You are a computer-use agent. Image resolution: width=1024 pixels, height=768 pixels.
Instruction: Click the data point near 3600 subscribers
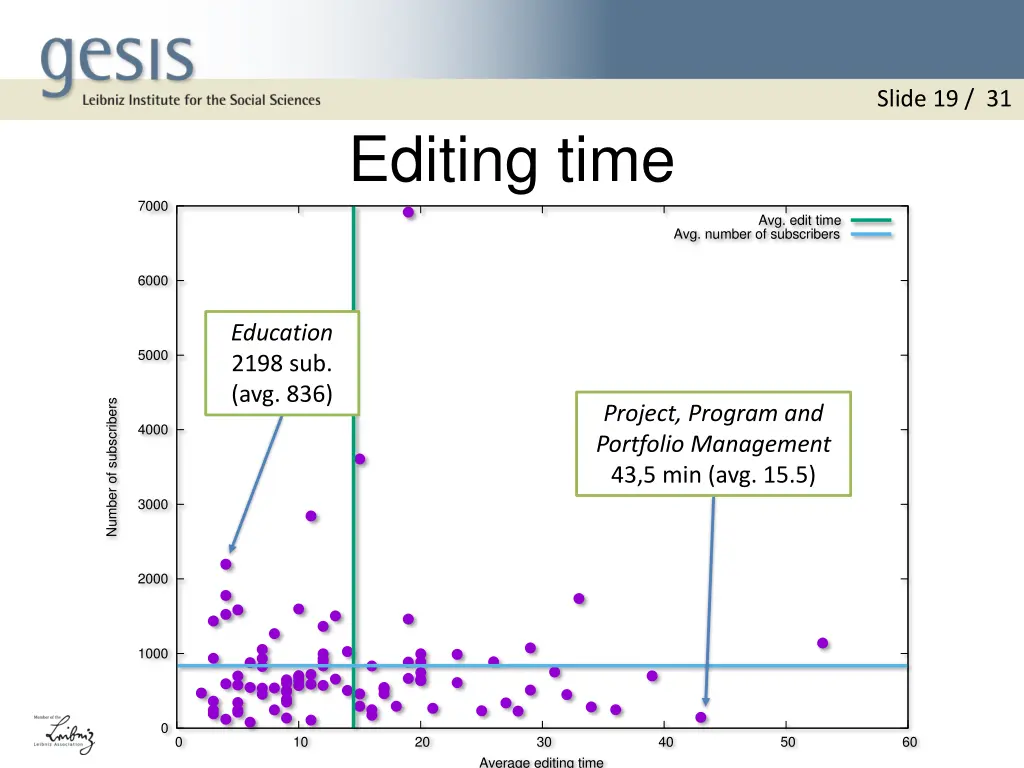pyautogui.click(x=360, y=459)
